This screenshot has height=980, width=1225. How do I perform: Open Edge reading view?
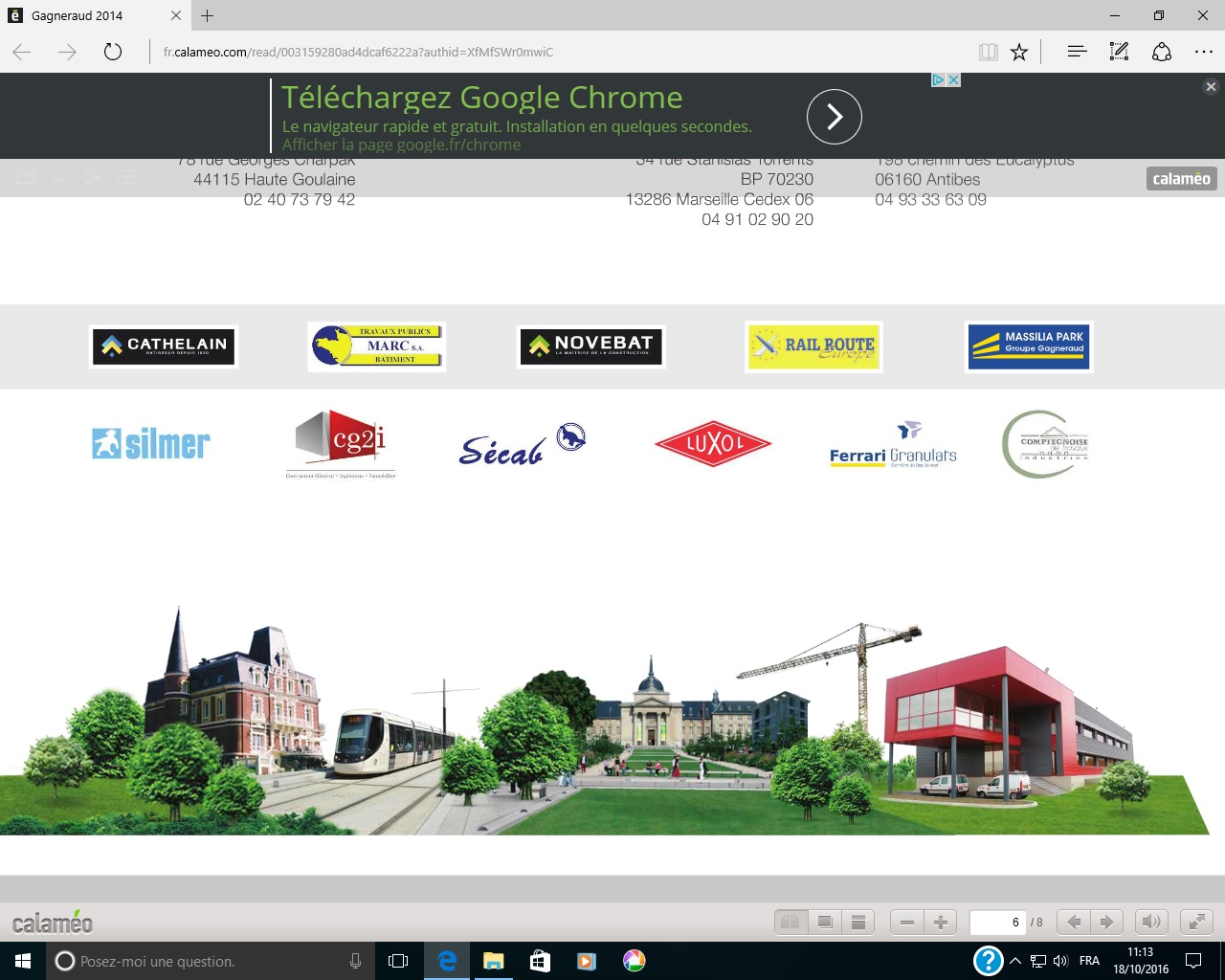(x=989, y=52)
